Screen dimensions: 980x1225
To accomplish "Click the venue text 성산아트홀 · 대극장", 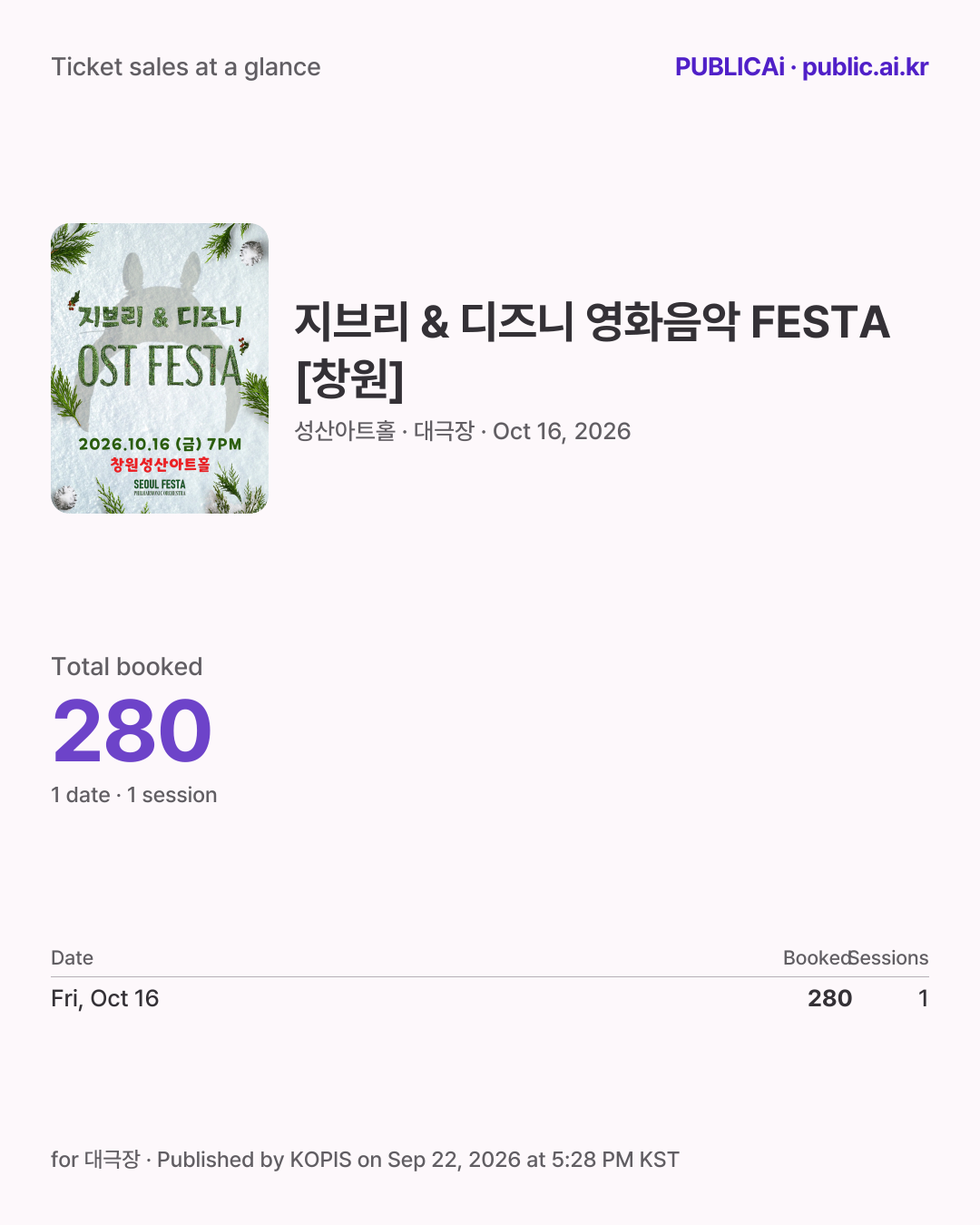I will [385, 431].
